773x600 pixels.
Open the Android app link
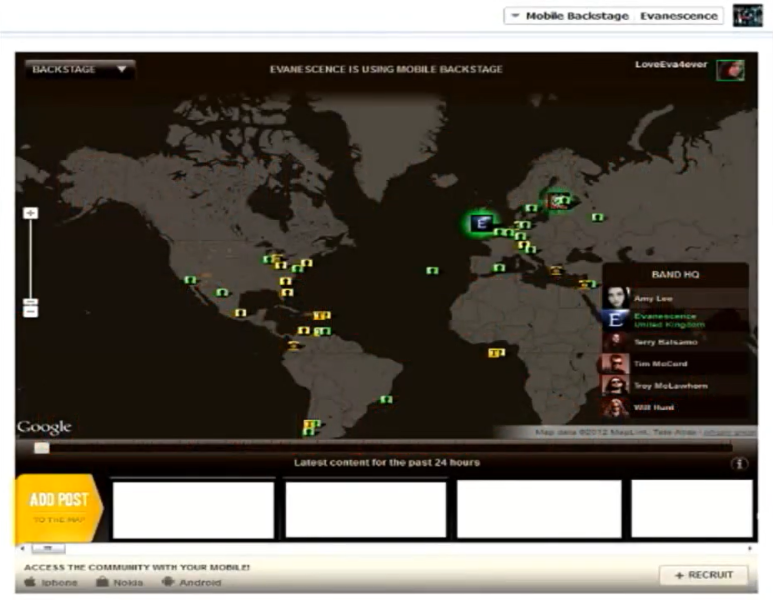[192, 582]
